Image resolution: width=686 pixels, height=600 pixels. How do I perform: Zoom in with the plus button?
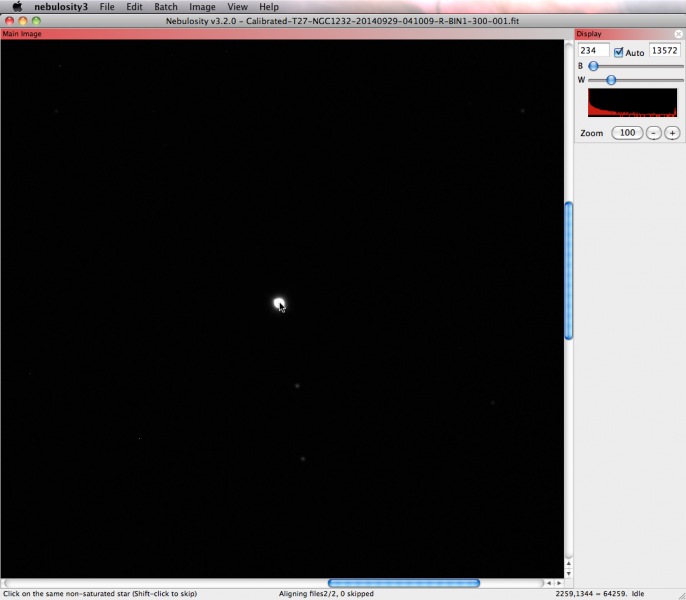[x=672, y=133]
